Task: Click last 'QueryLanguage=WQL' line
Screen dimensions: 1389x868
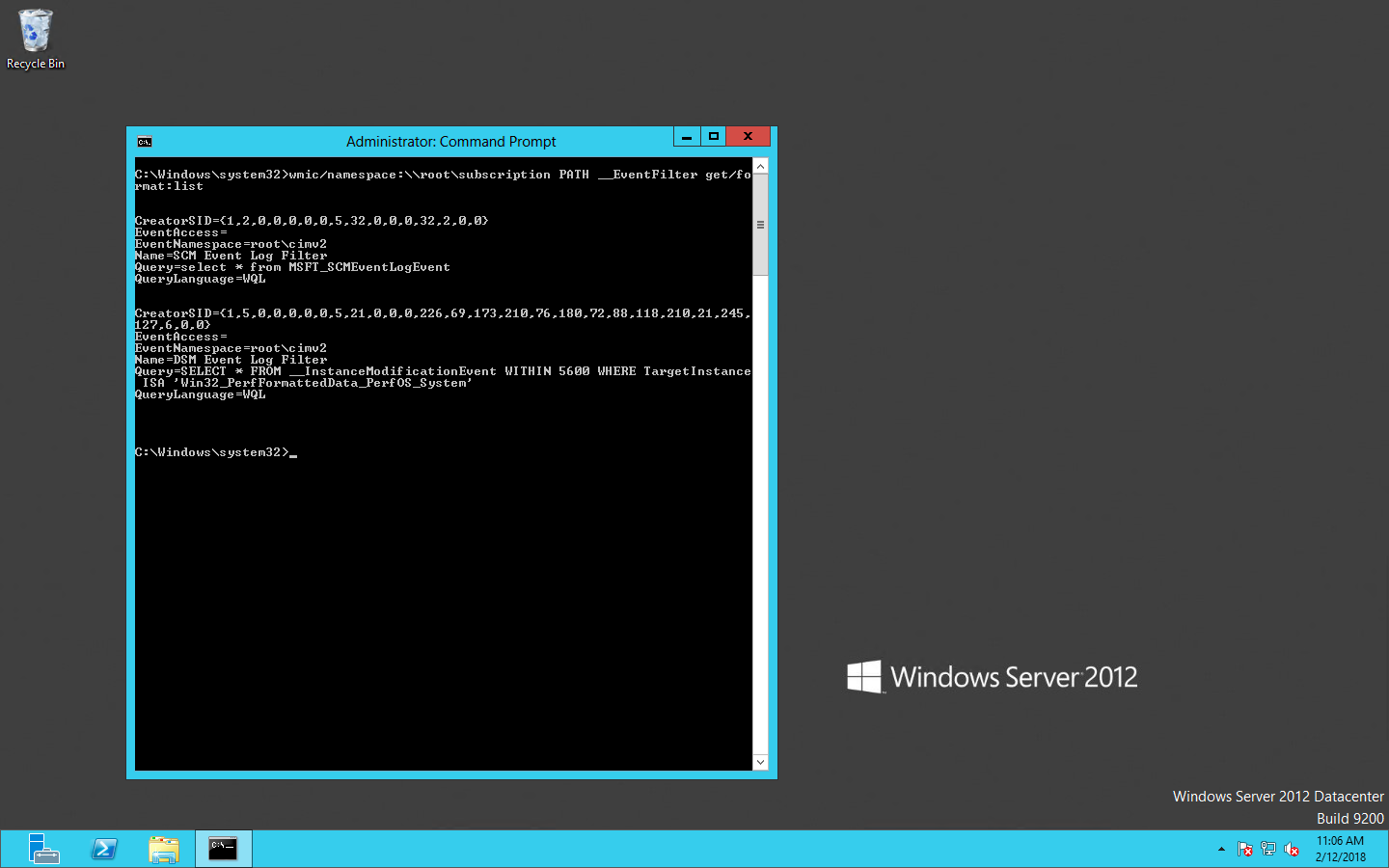Action: click(x=200, y=394)
